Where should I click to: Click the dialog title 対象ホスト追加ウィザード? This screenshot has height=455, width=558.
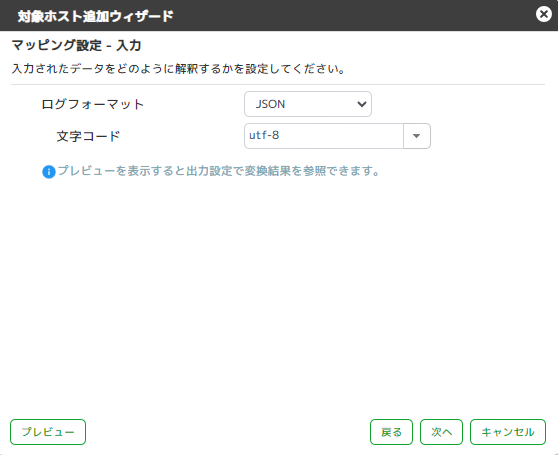[95, 16]
